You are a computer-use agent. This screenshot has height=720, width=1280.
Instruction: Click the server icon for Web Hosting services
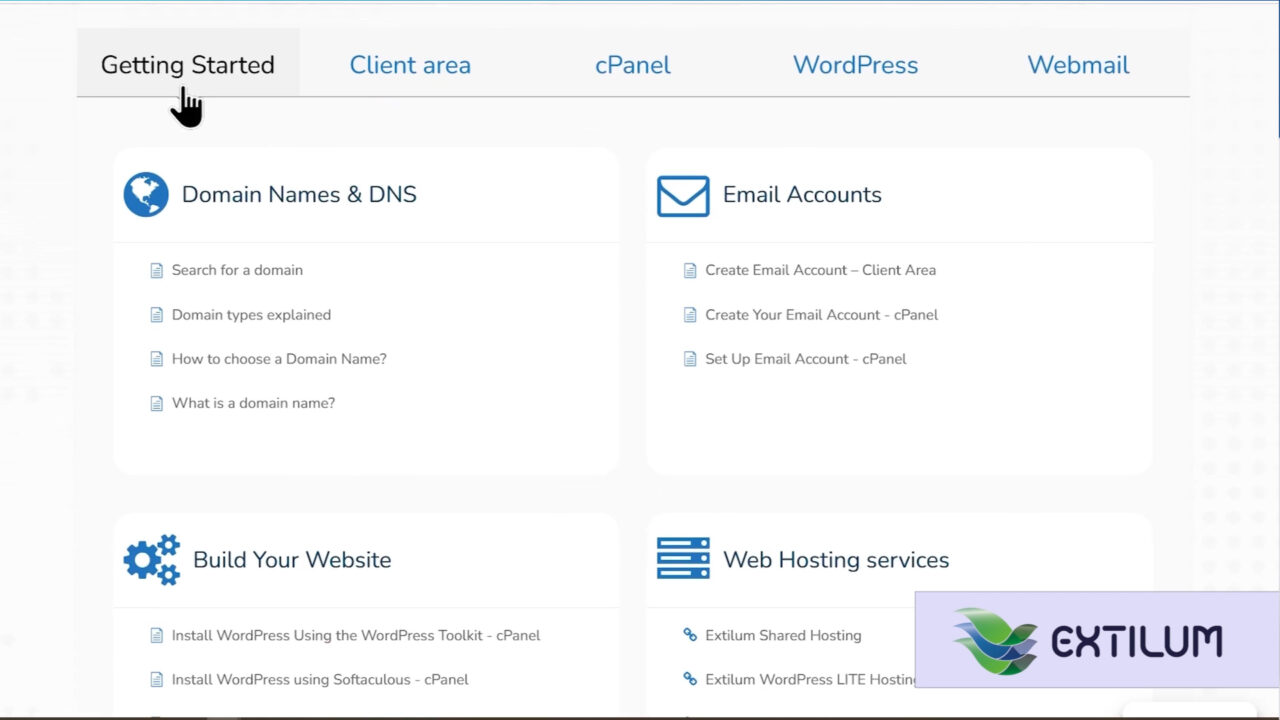[683, 558]
